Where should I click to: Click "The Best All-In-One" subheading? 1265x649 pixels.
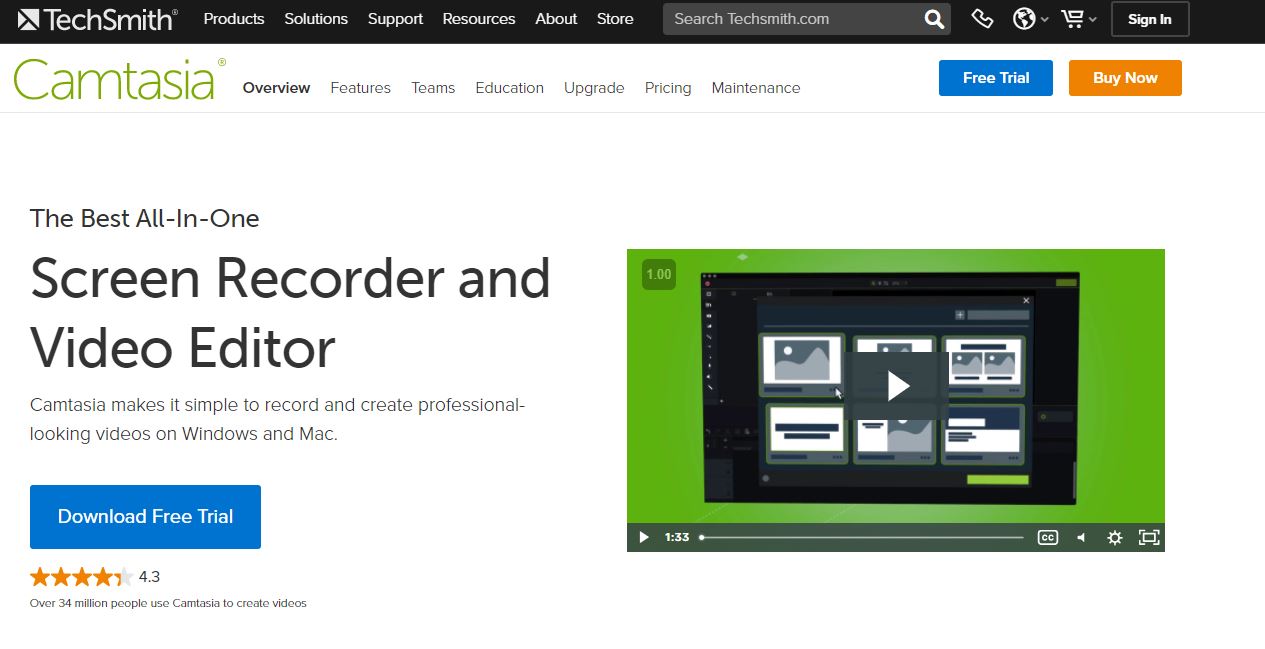tap(145, 219)
